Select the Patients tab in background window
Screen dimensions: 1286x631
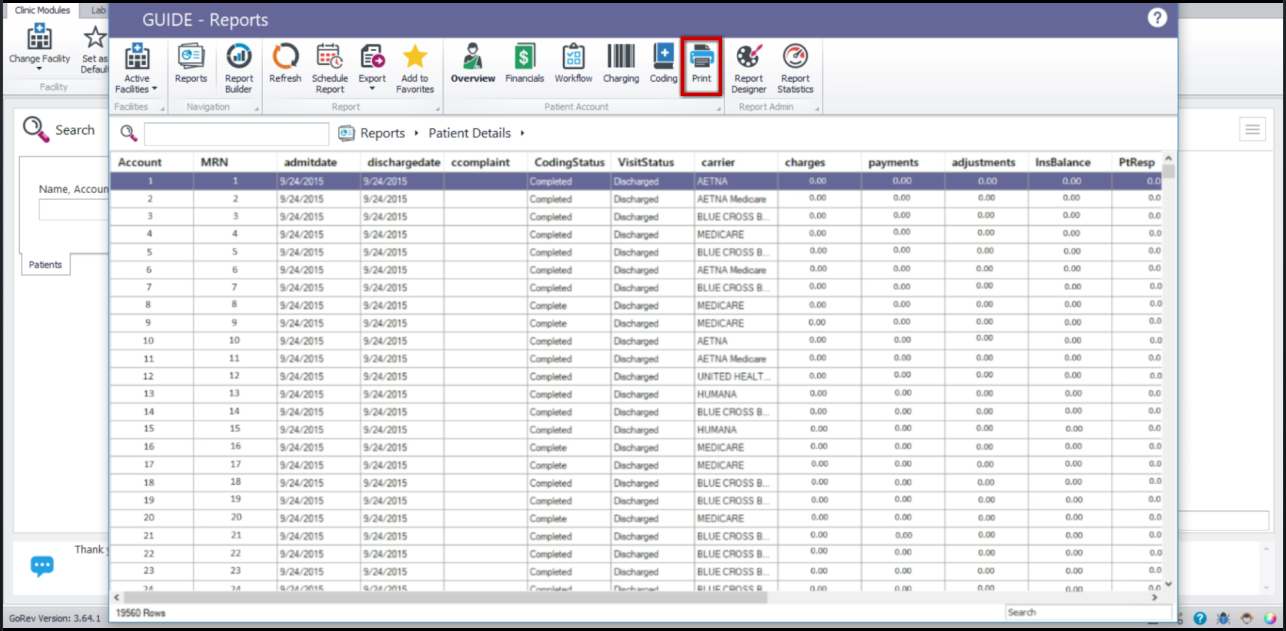[45, 265]
